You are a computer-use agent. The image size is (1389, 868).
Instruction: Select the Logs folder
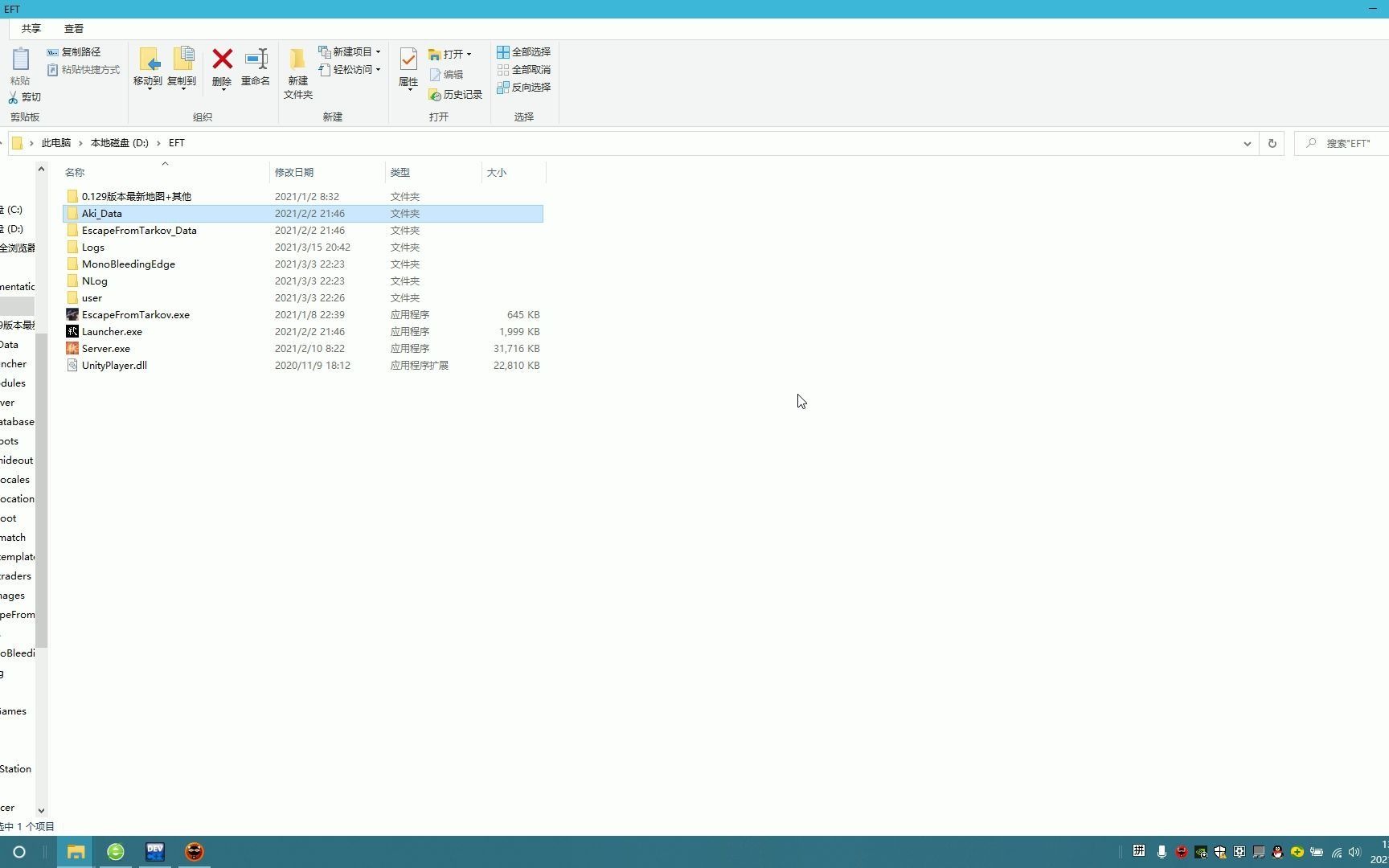(303, 248)
